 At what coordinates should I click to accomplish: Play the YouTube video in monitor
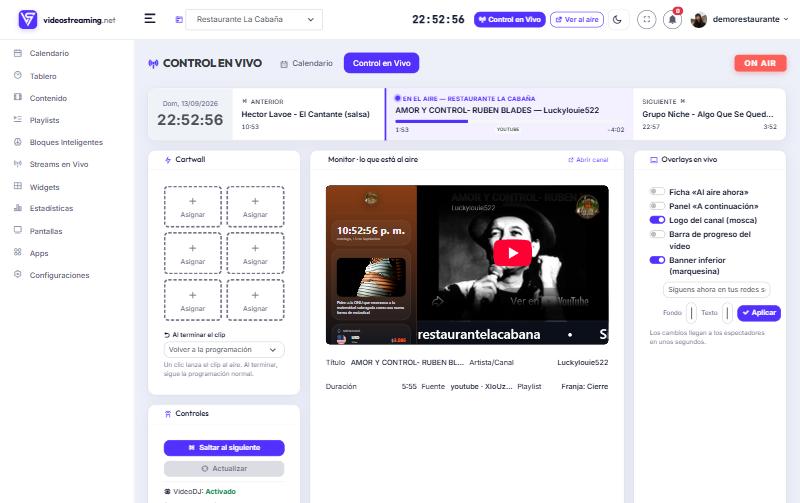tap(513, 253)
